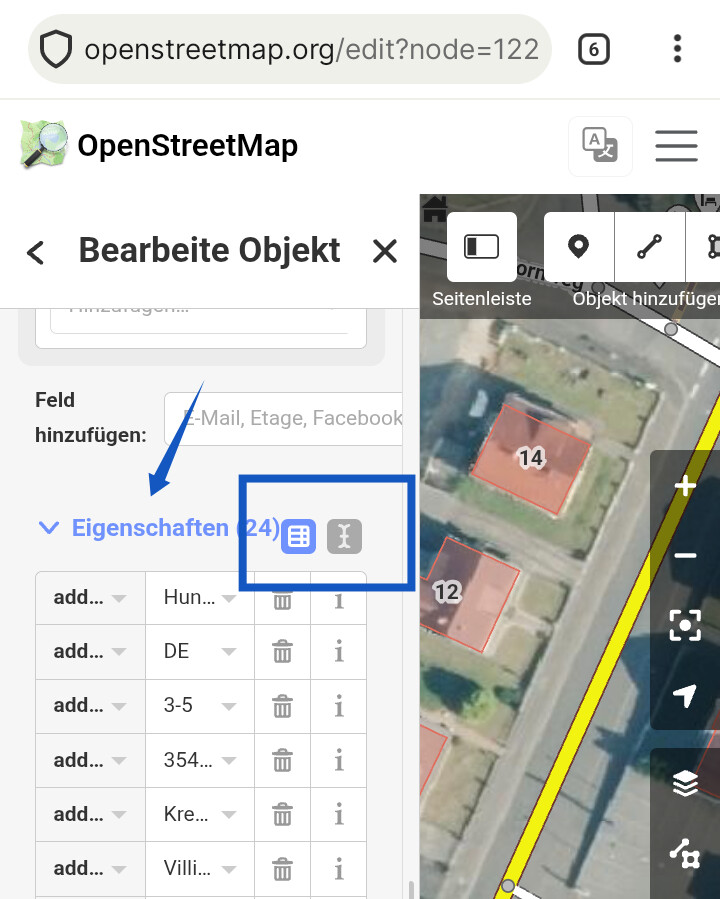
Task: Select the add area tool
Action: tap(704, 247)
